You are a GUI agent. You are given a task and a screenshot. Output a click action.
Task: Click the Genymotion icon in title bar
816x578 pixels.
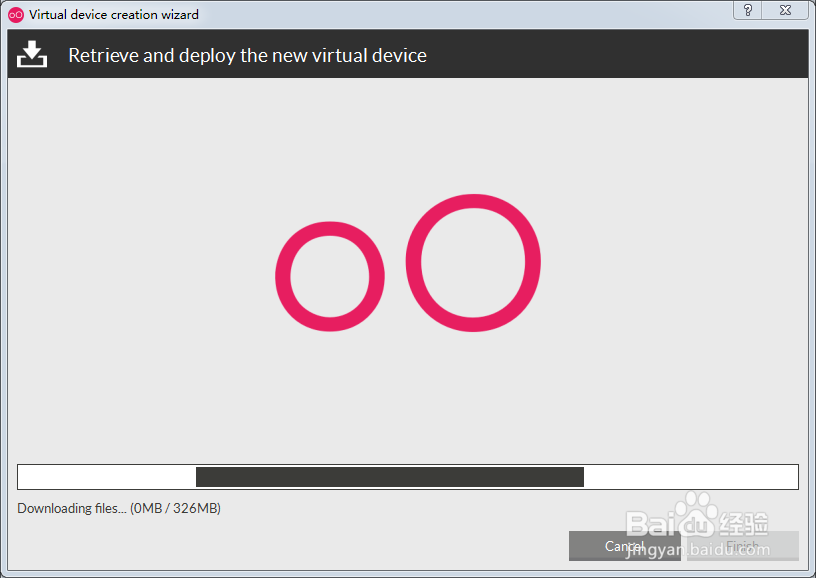coord(16,15)
